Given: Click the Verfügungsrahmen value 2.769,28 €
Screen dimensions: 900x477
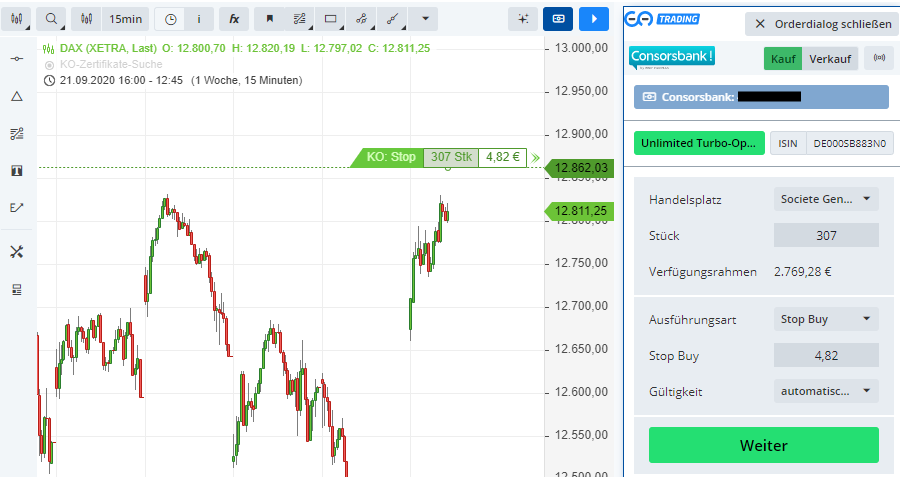Looking at the screenshot, I should [x=802, y=272].
